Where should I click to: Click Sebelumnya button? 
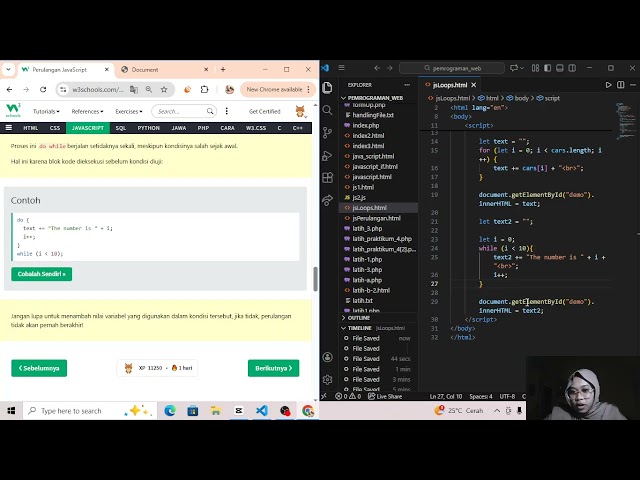(x=39, y=368)
